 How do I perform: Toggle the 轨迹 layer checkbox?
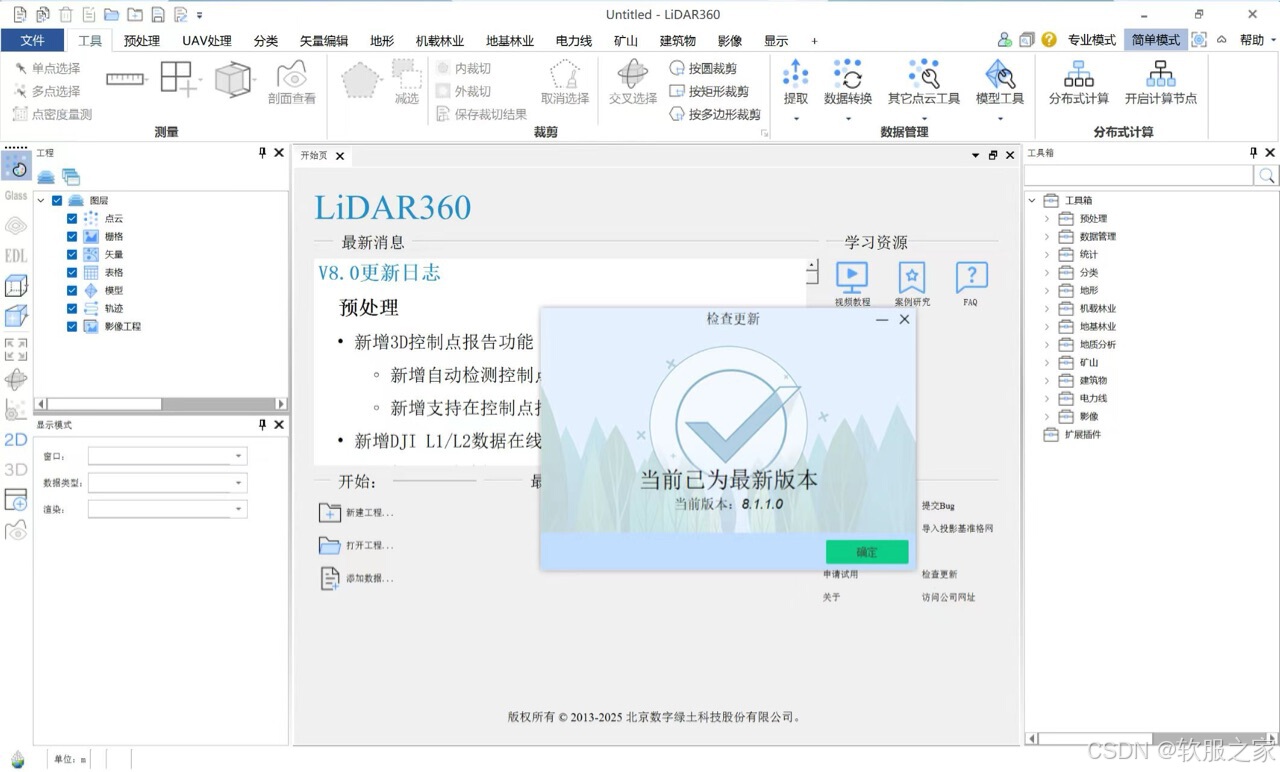pyautogui.click(x=72, y=308)
